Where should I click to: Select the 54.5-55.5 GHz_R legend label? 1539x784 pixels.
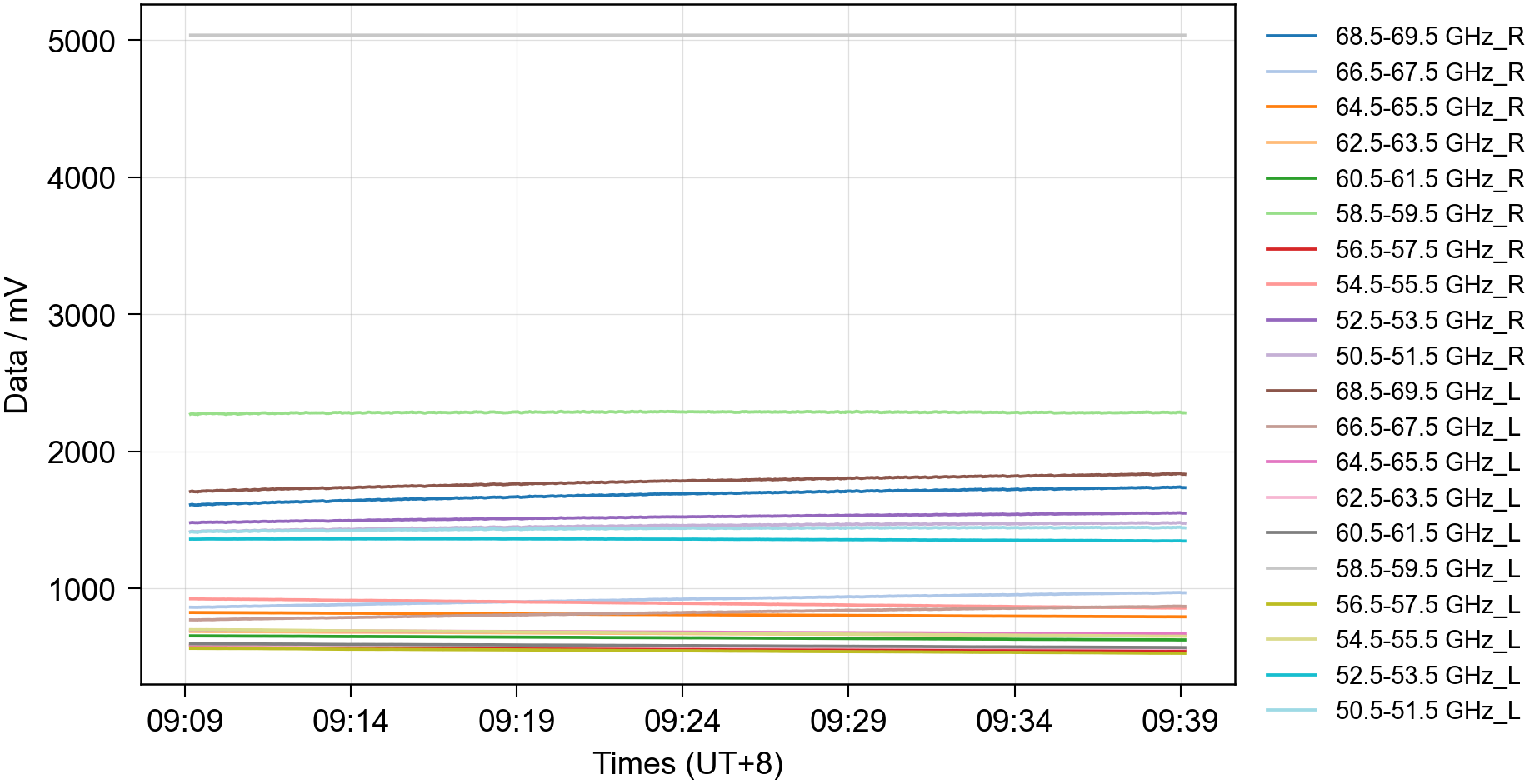(1428, 285)
